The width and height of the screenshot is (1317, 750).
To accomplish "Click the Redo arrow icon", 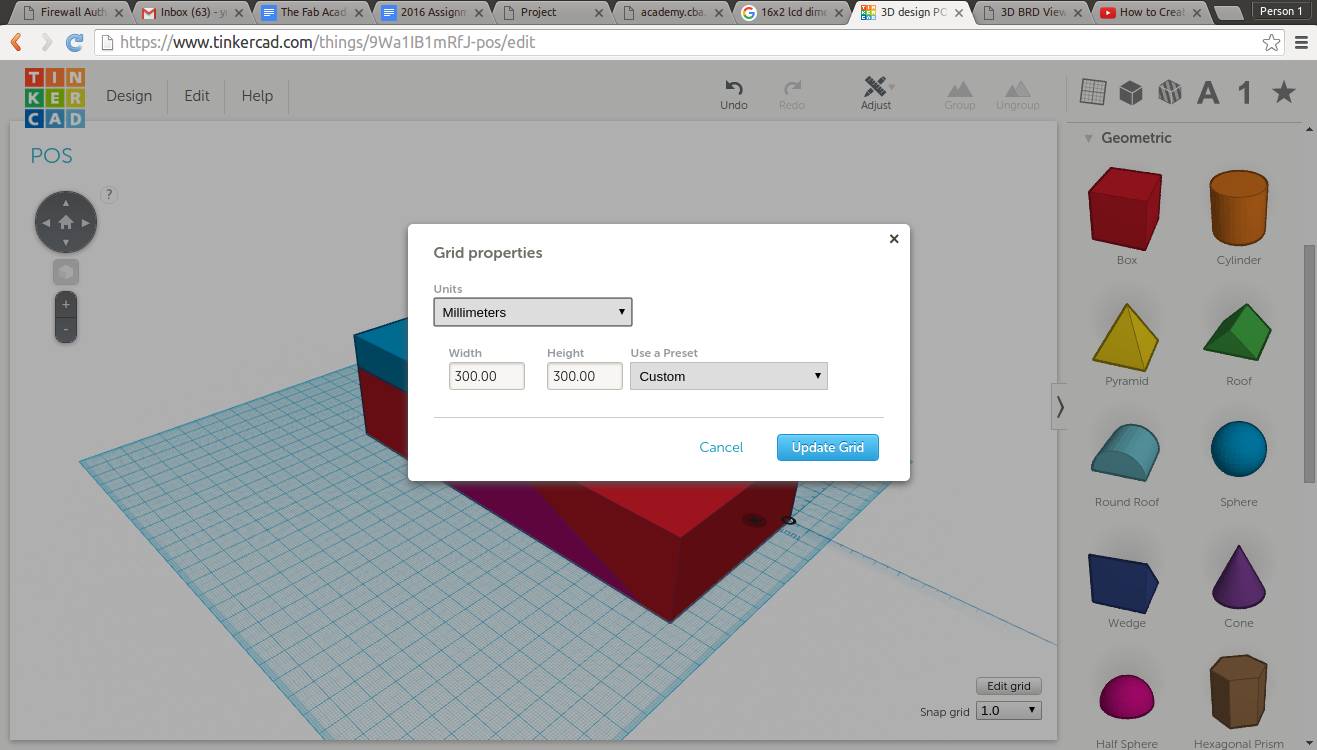I will [792, 88].
